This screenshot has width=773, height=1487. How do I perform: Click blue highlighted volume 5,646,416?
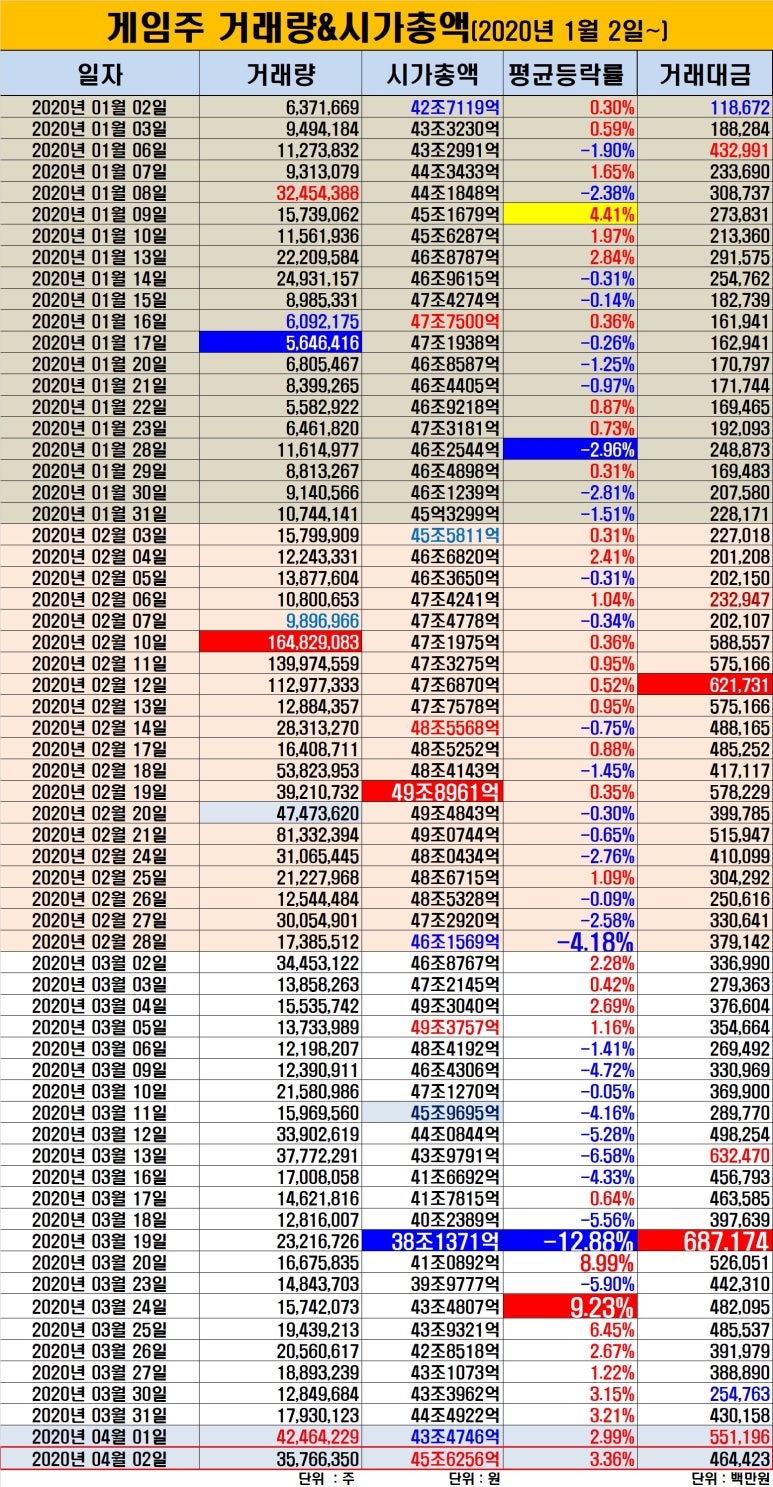[281, 342]
